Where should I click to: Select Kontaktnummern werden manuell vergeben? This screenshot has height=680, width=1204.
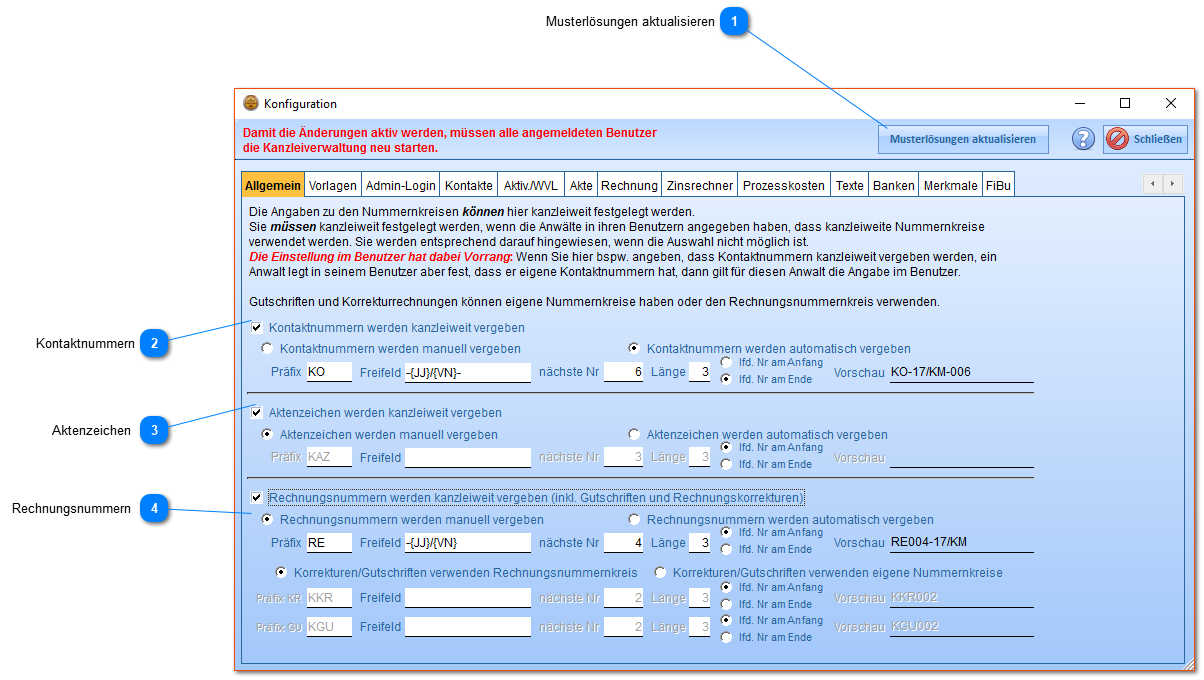click(x=267, y=349)
